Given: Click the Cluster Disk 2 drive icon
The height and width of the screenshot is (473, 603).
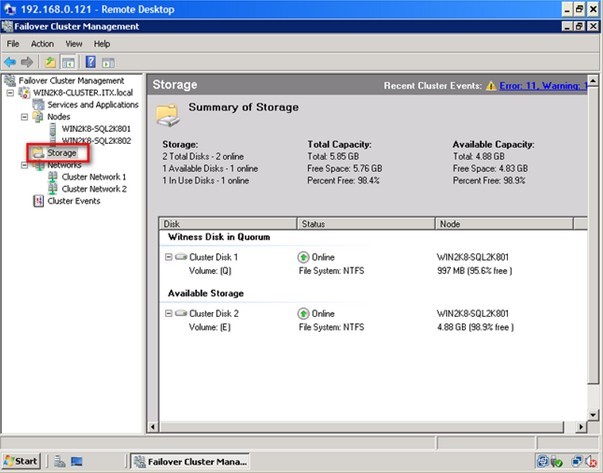Looking at the screenshot, I should tap(181, 313).
